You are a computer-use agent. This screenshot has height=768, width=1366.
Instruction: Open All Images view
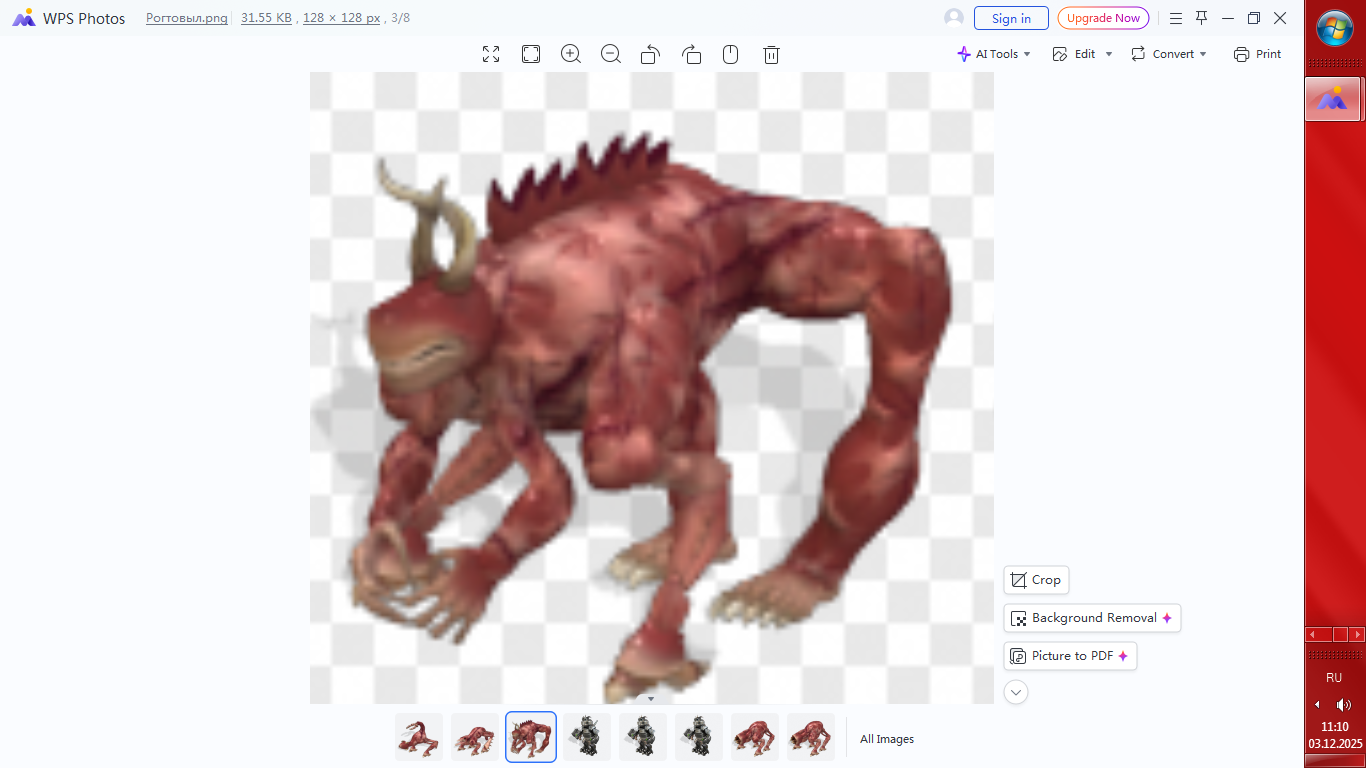(x=887, y=739)
